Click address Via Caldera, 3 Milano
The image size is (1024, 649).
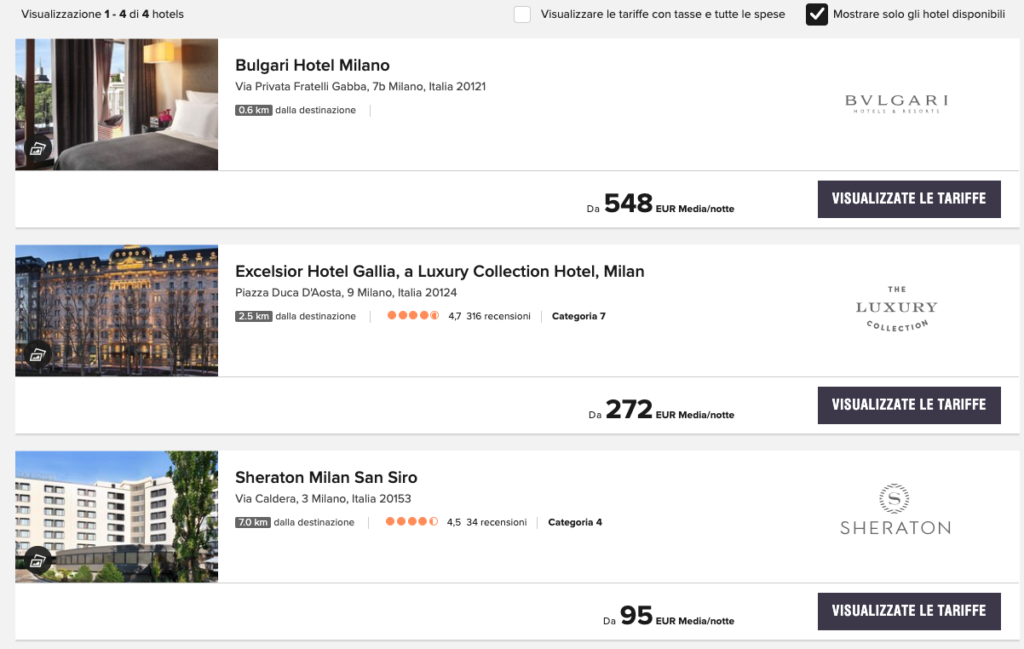click(323, 499)
